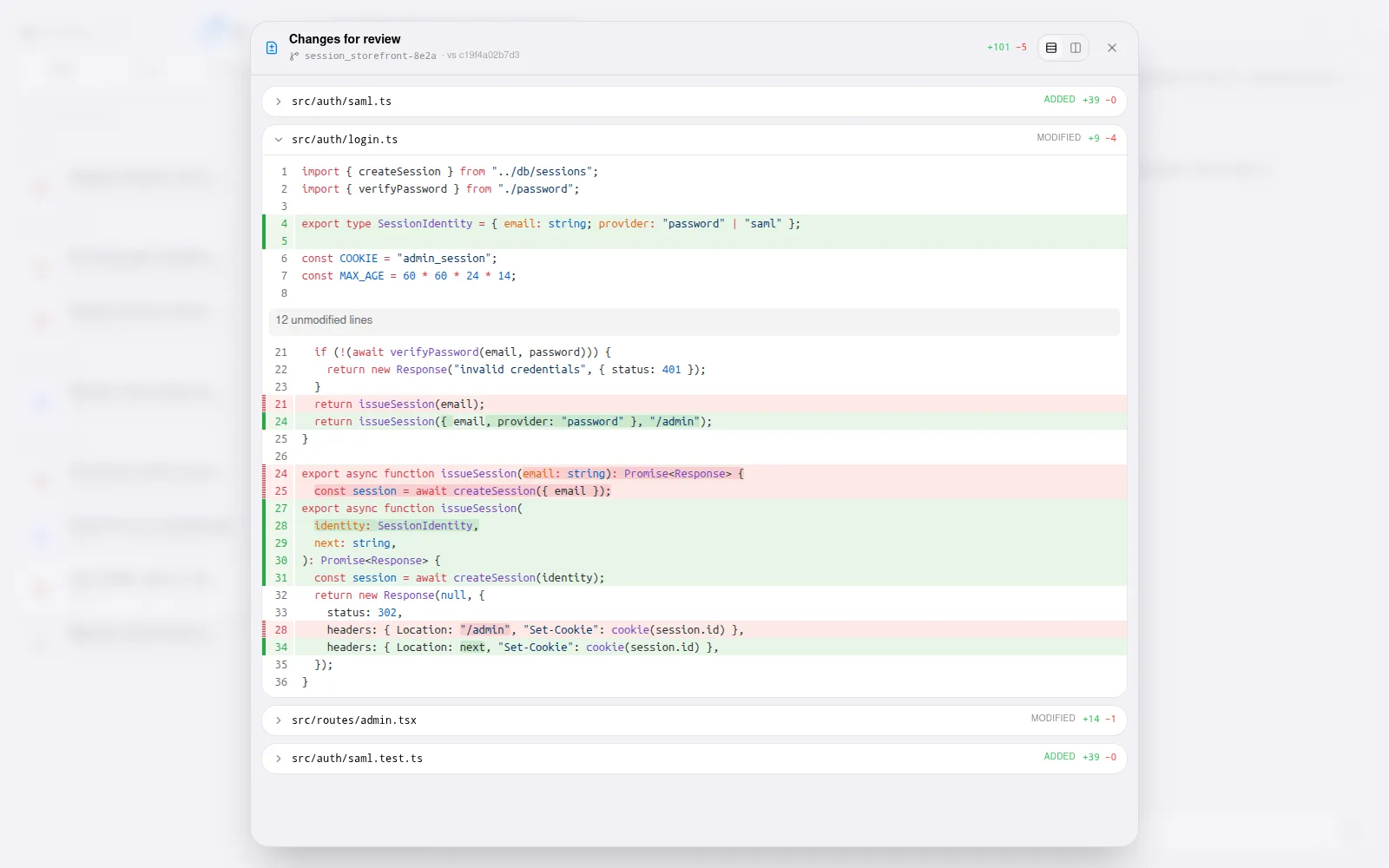Click line 32 return new Response(null
This screenshot has height=868, width=1389.
click(694, 595)
